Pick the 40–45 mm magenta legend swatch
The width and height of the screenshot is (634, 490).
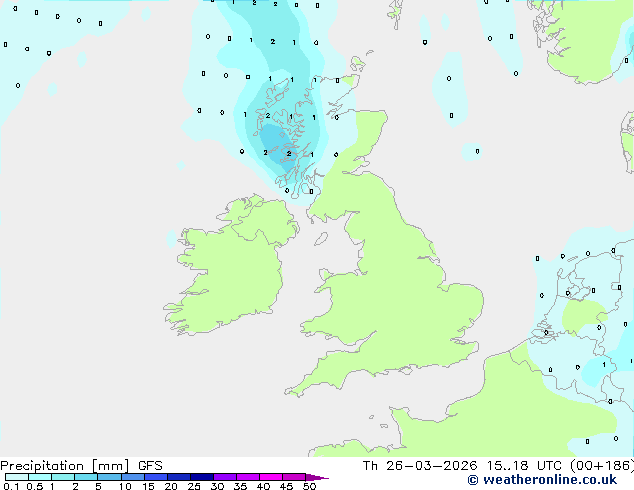coord(271,477)
